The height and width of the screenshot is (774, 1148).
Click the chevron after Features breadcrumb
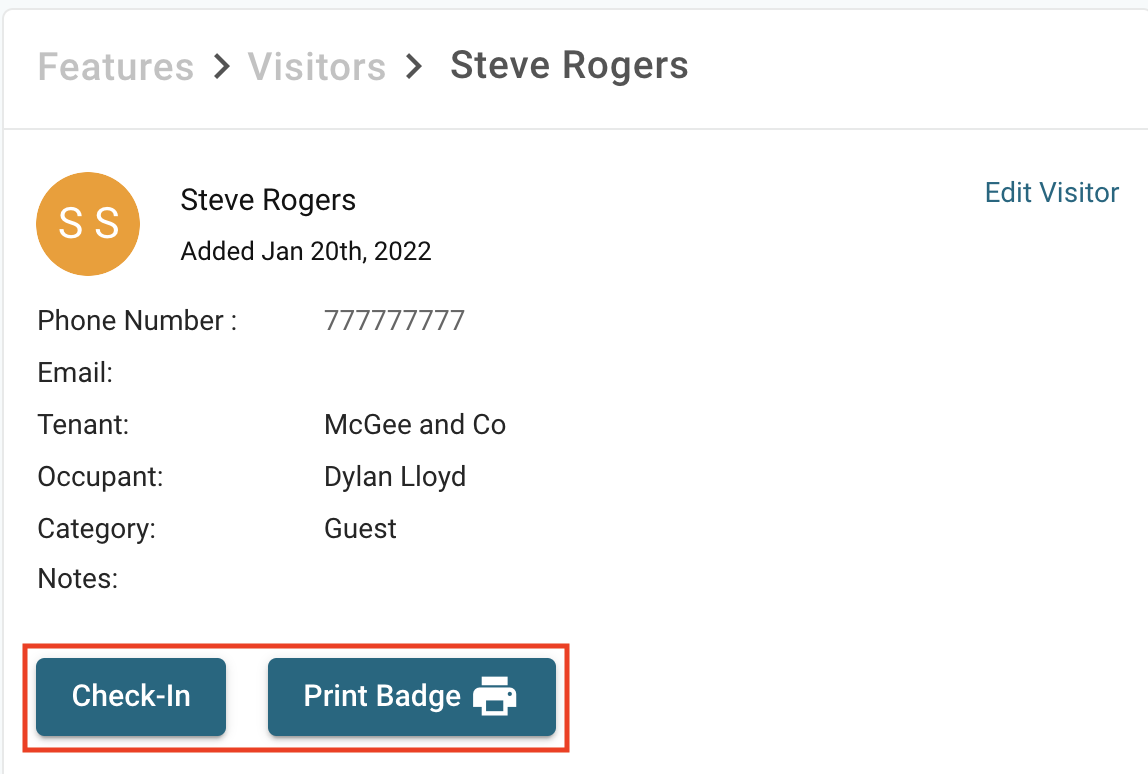[221, 67]
